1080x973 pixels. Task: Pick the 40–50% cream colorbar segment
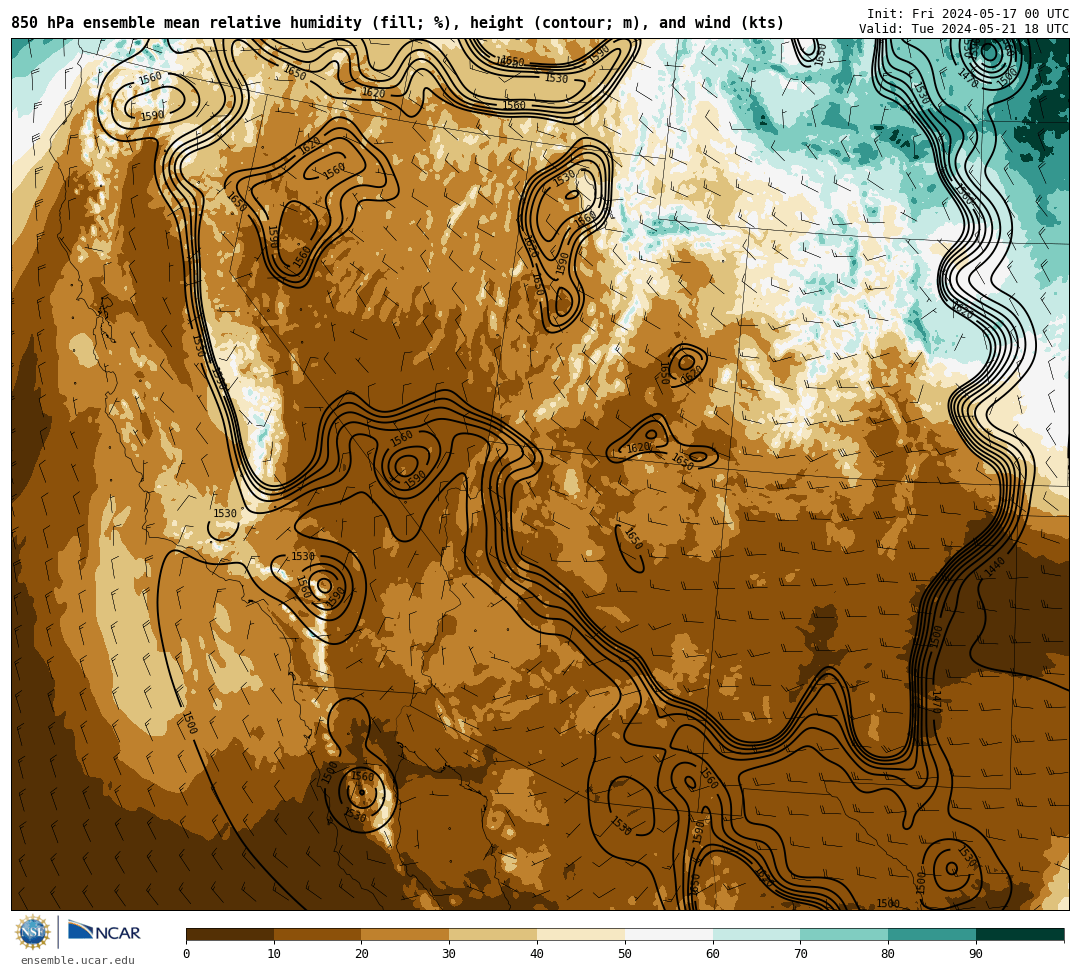tap(581, 934)
